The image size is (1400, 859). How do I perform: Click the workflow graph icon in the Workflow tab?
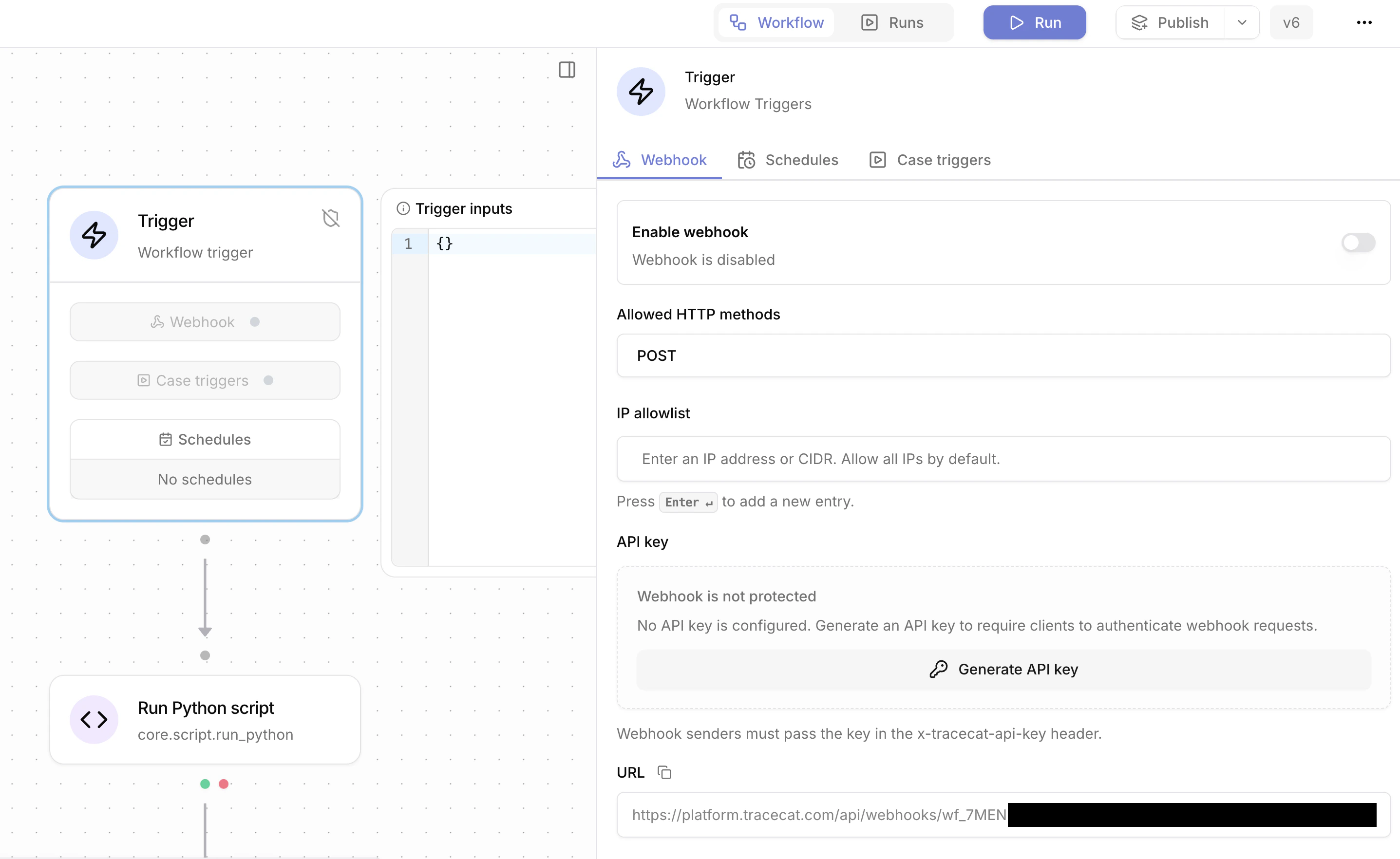coord(737,22)
